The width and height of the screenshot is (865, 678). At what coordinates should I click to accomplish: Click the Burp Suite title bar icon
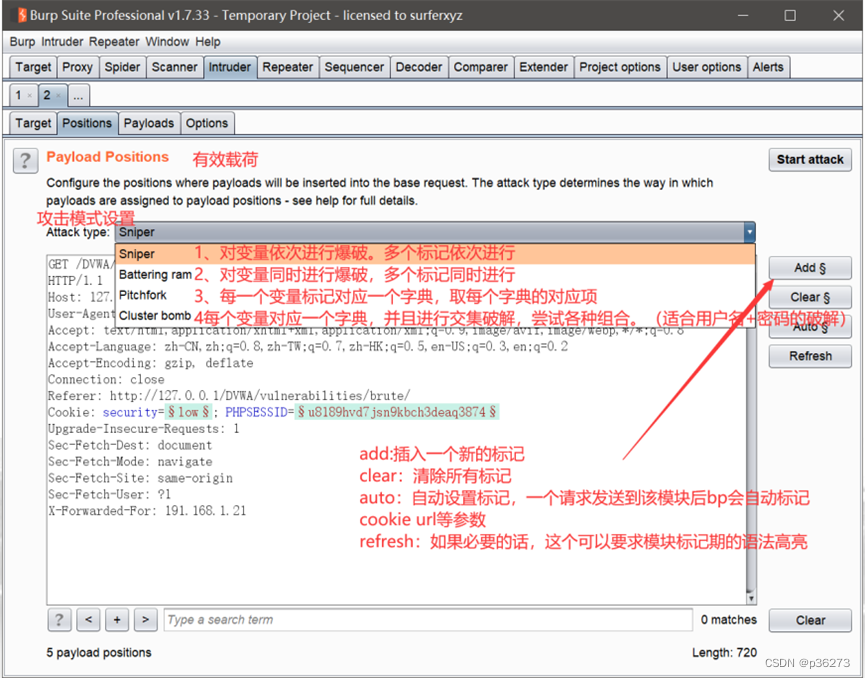click(22, 15)
